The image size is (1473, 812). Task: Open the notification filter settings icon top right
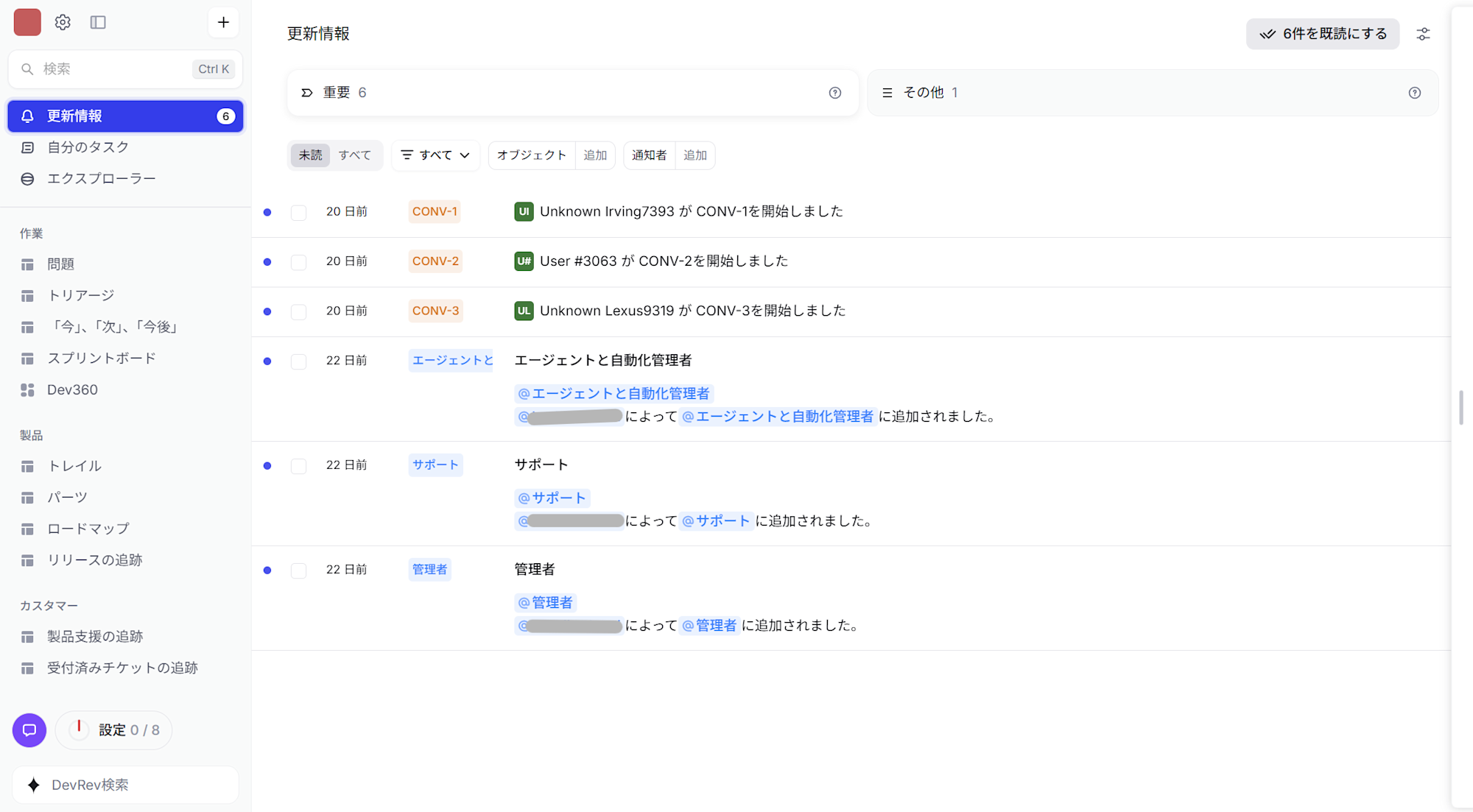[1423, 34]
